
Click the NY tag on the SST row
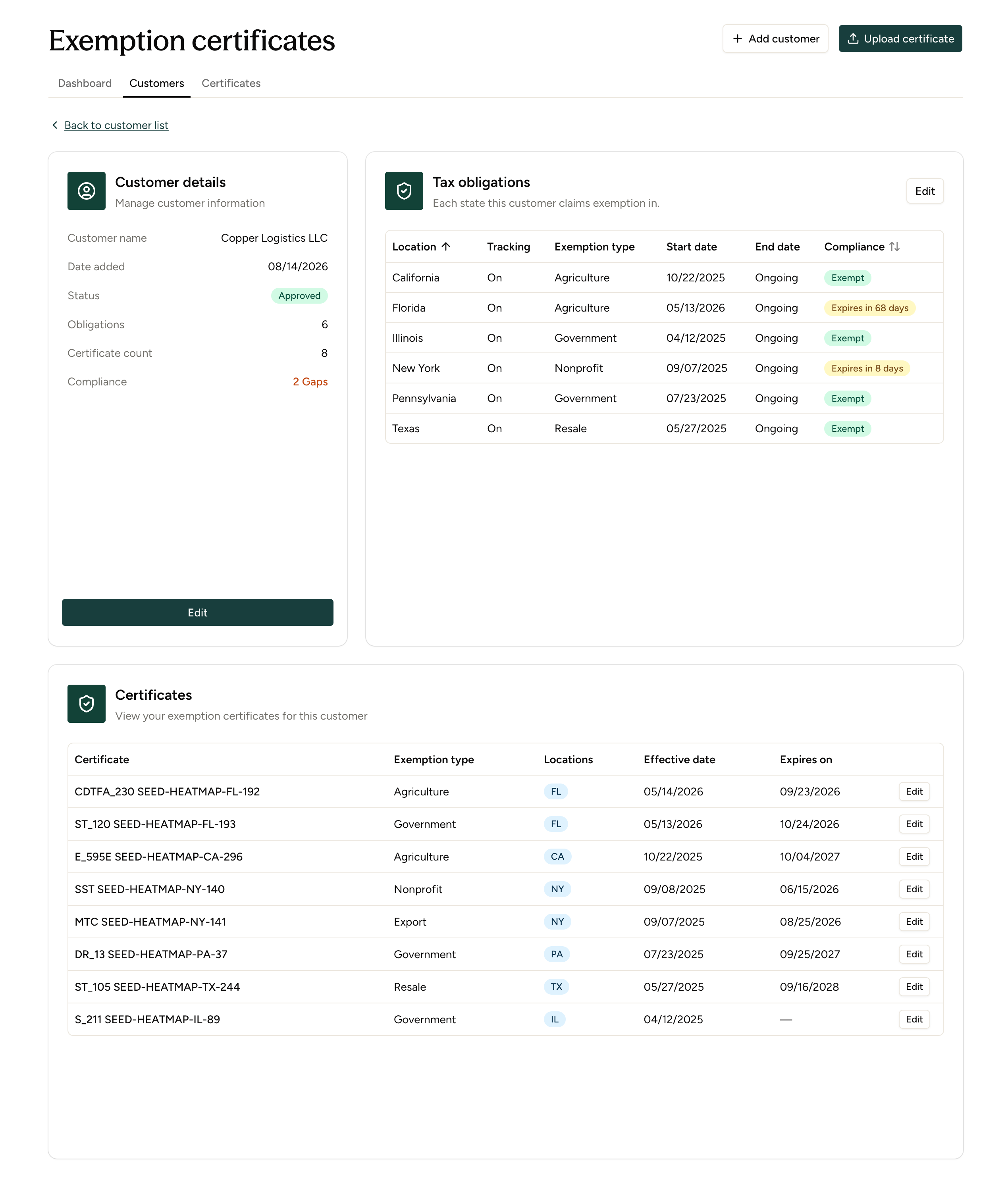558,889
